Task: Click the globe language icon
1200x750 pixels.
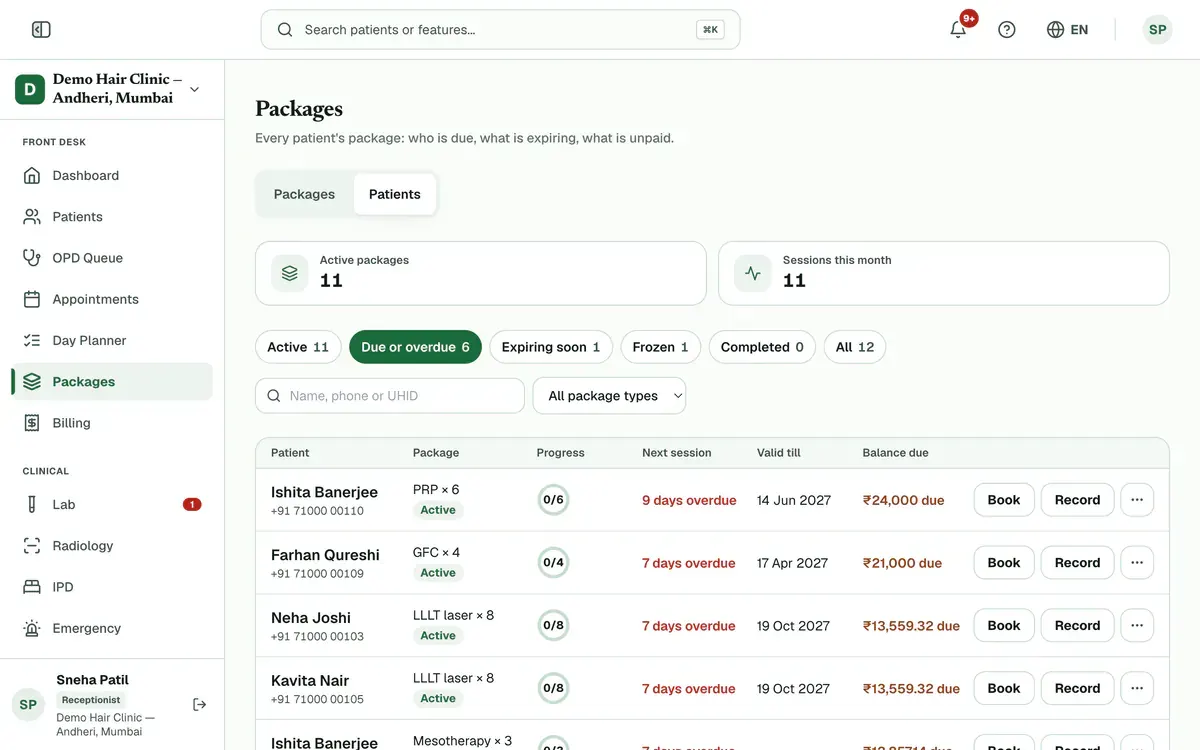Action: pos(1055,30)
